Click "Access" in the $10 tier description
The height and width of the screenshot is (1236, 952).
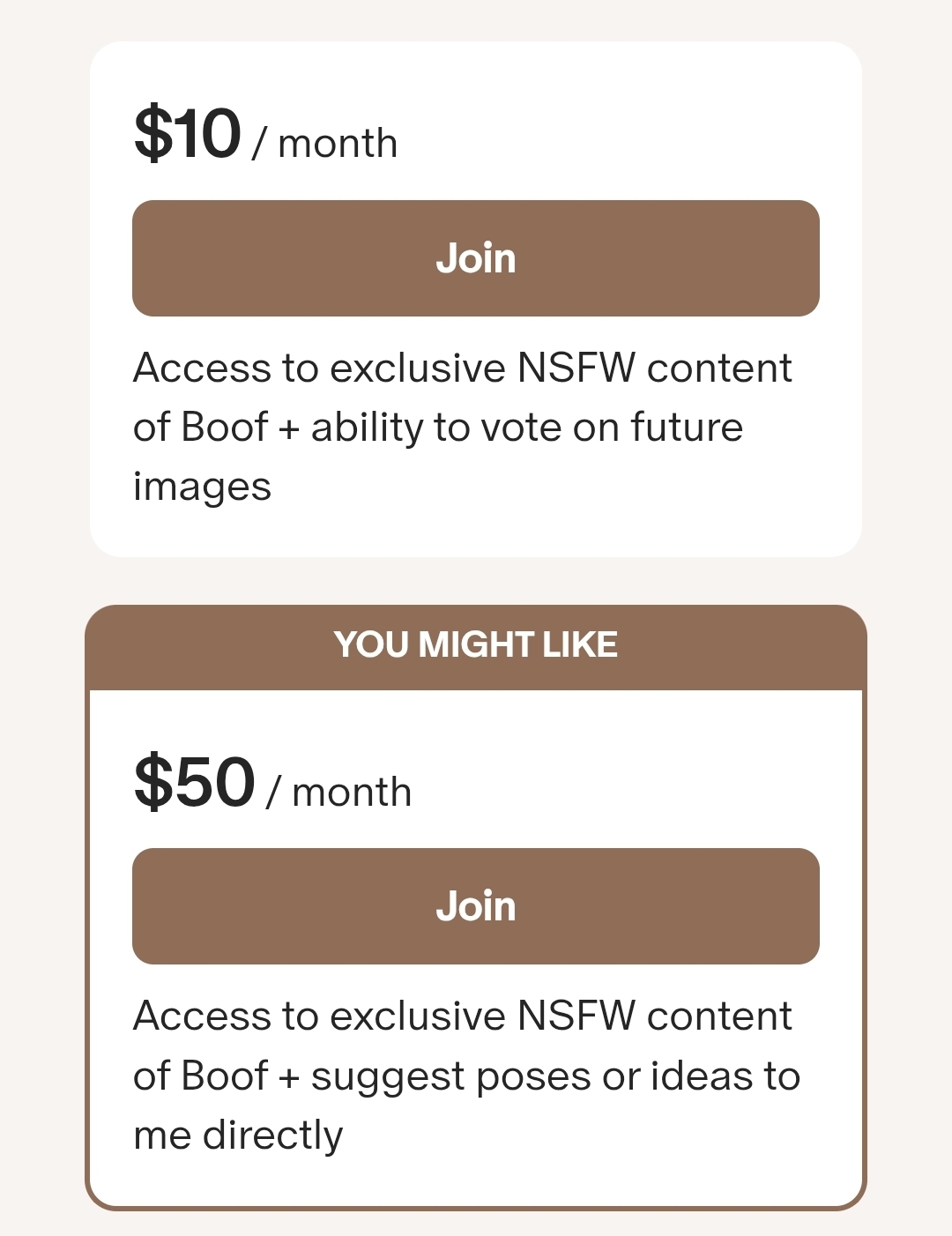[202, 368]
